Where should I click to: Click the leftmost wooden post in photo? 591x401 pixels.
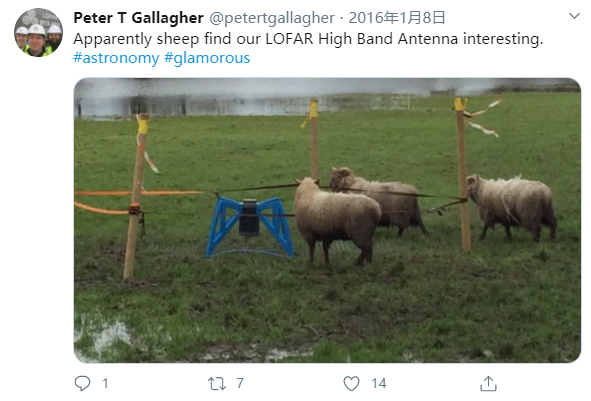[x=136, y=196]
